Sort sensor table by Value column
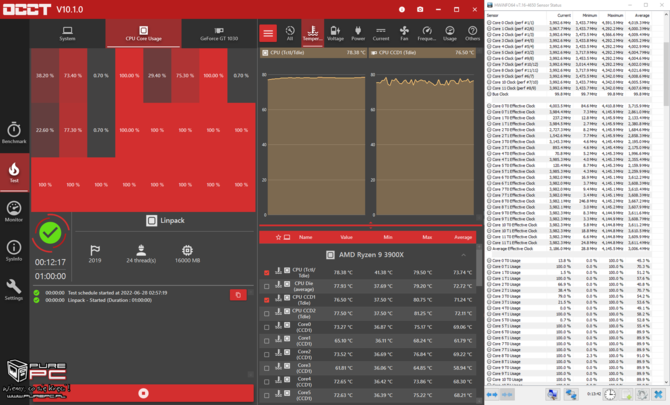 347,237
